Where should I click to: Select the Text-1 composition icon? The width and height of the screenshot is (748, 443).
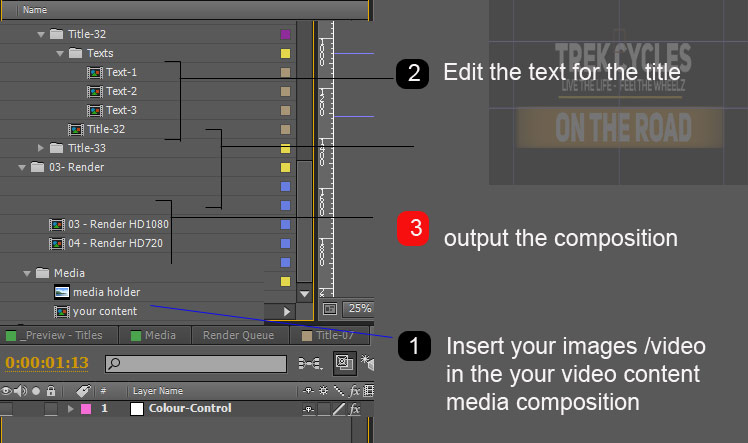[x=95, y=72]
